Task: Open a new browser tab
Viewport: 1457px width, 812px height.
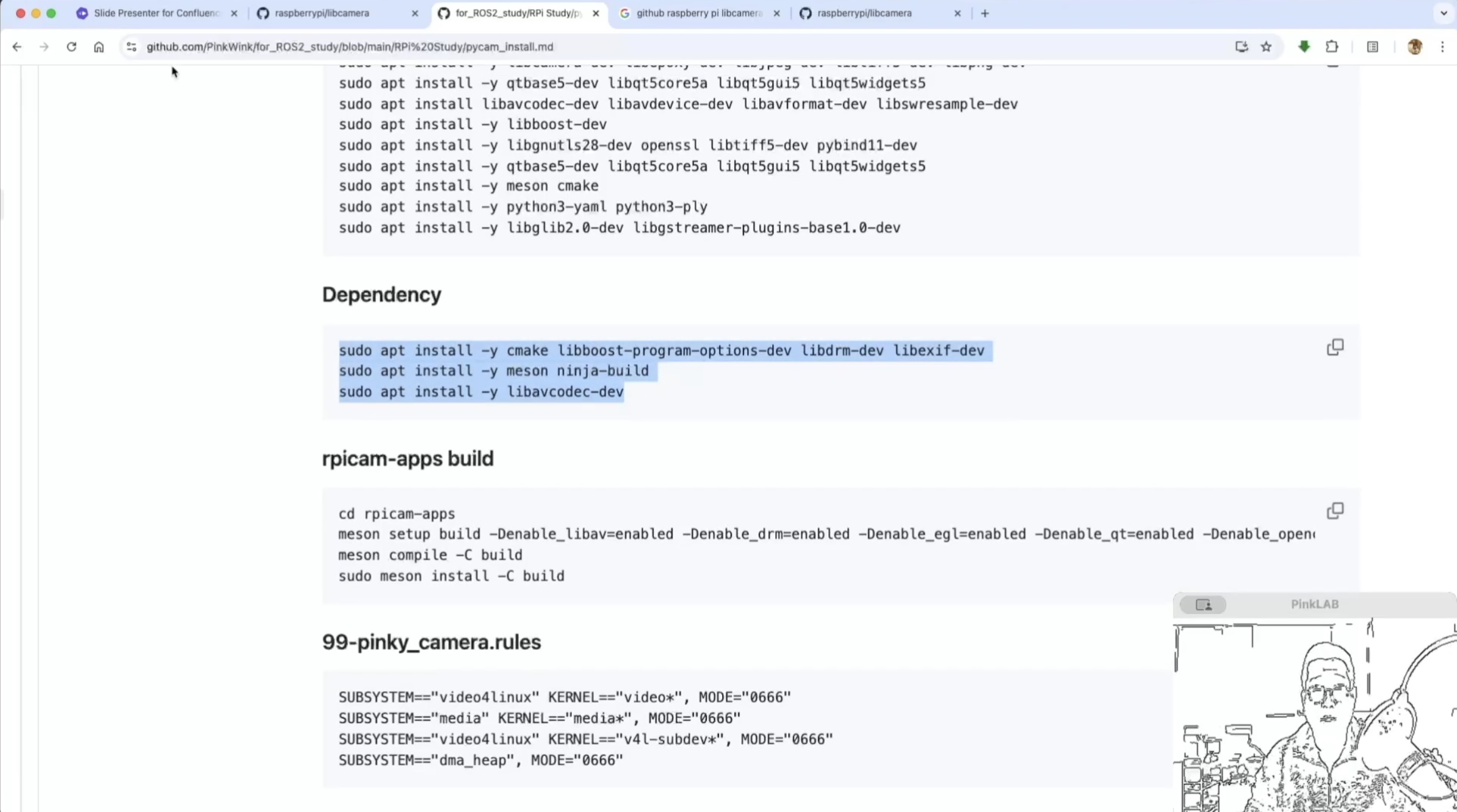Action: coord(985,13)
